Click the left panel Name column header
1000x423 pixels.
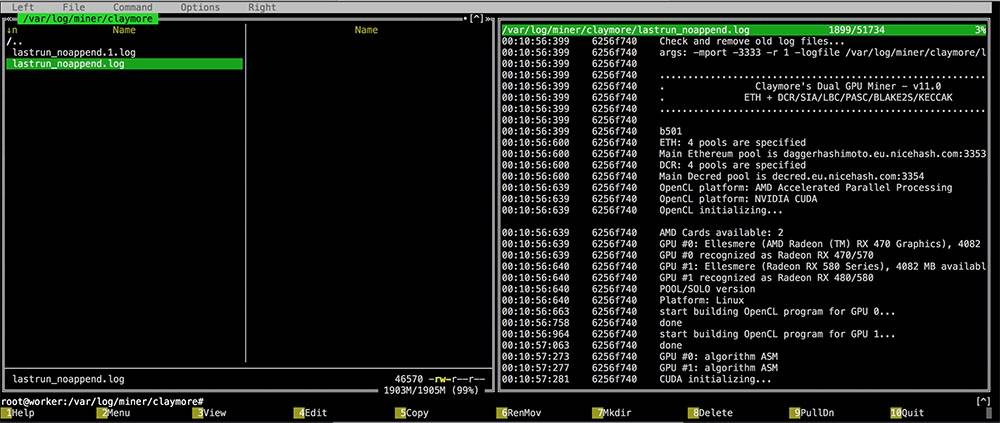pyautogui.click(x=124, y=30)
